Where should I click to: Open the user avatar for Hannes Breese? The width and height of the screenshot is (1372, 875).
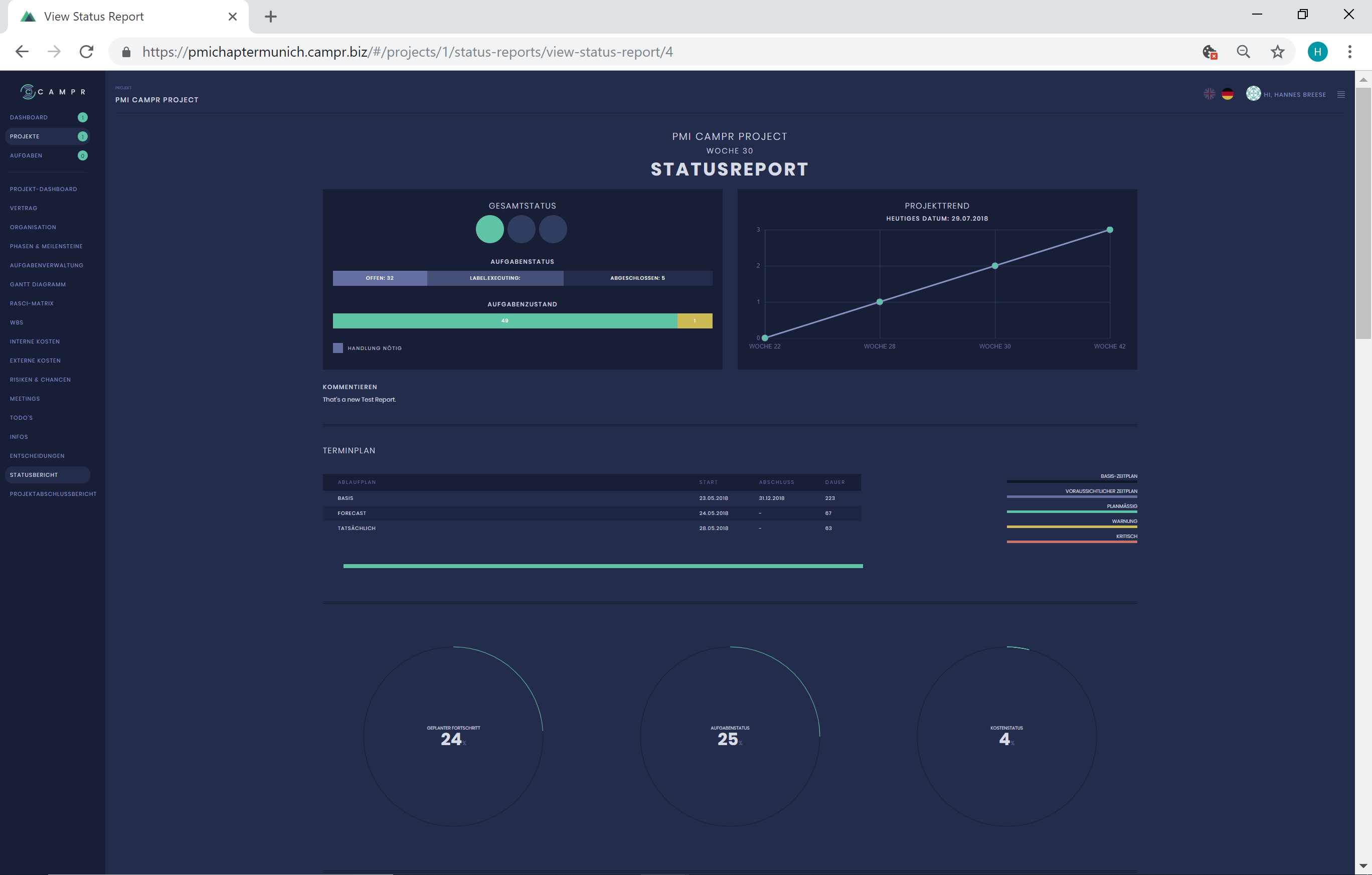pyautogui.click(x=1253, y=93)
